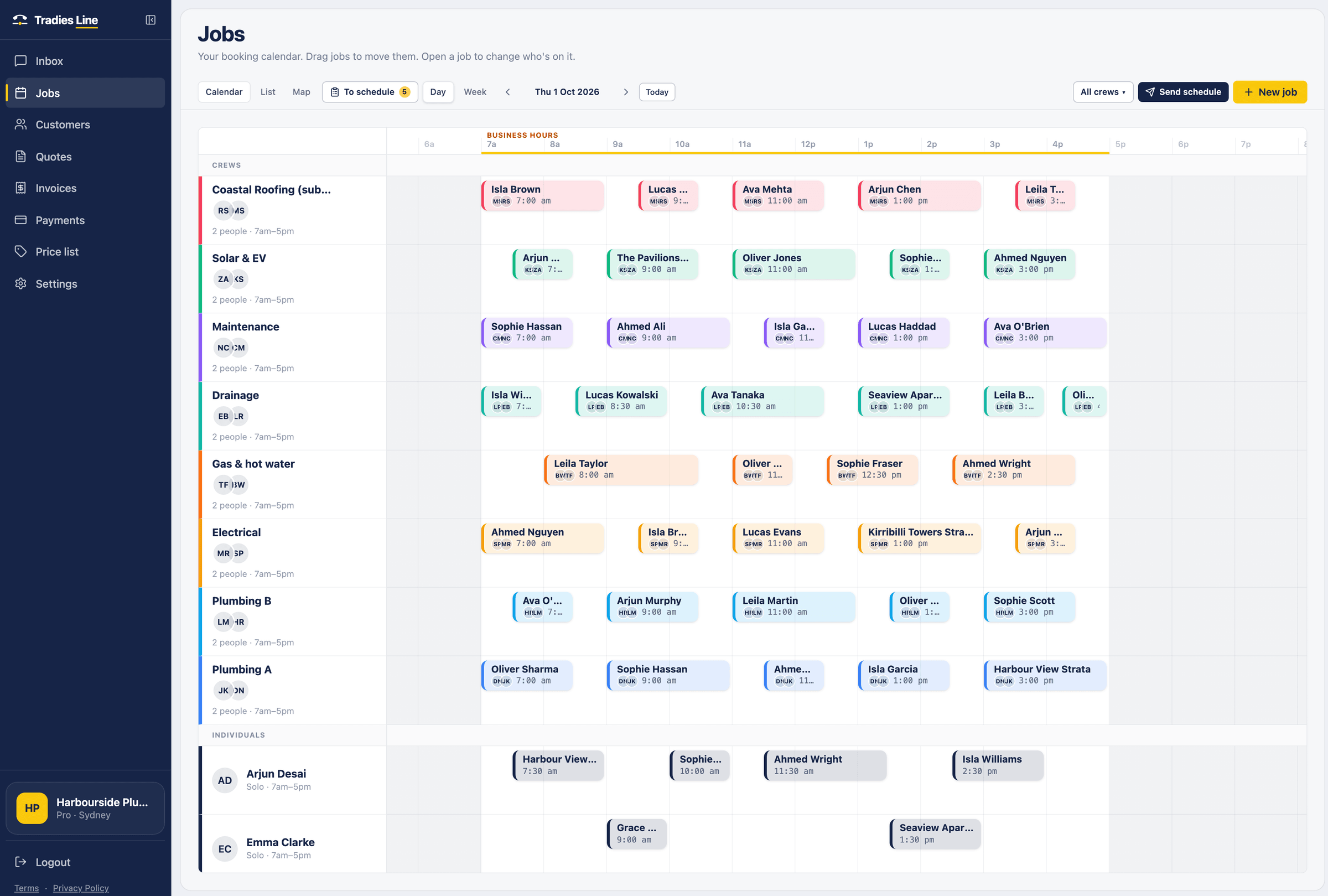Open Leila Taylor 8:00 am job
The width and height of the screenshot is (1328, 896).
tap(621, 470)
